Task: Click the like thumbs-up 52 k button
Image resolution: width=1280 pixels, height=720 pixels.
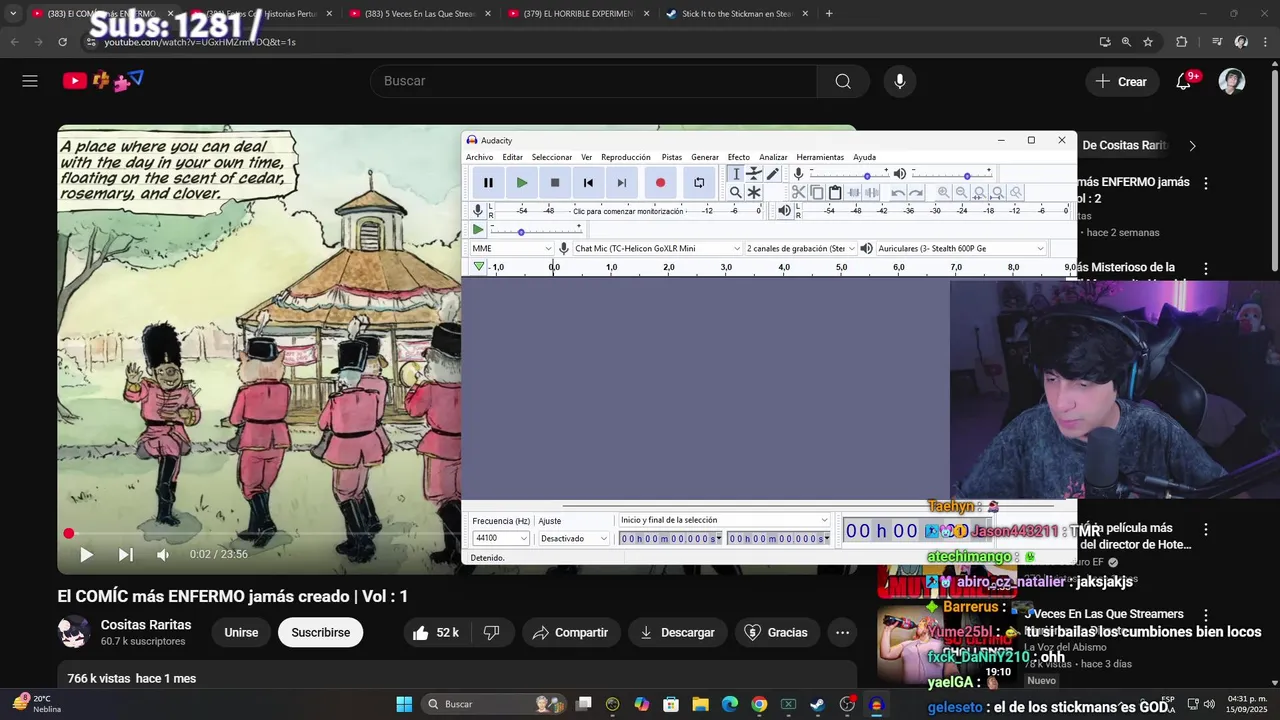Action: click(x=435, y=632)
